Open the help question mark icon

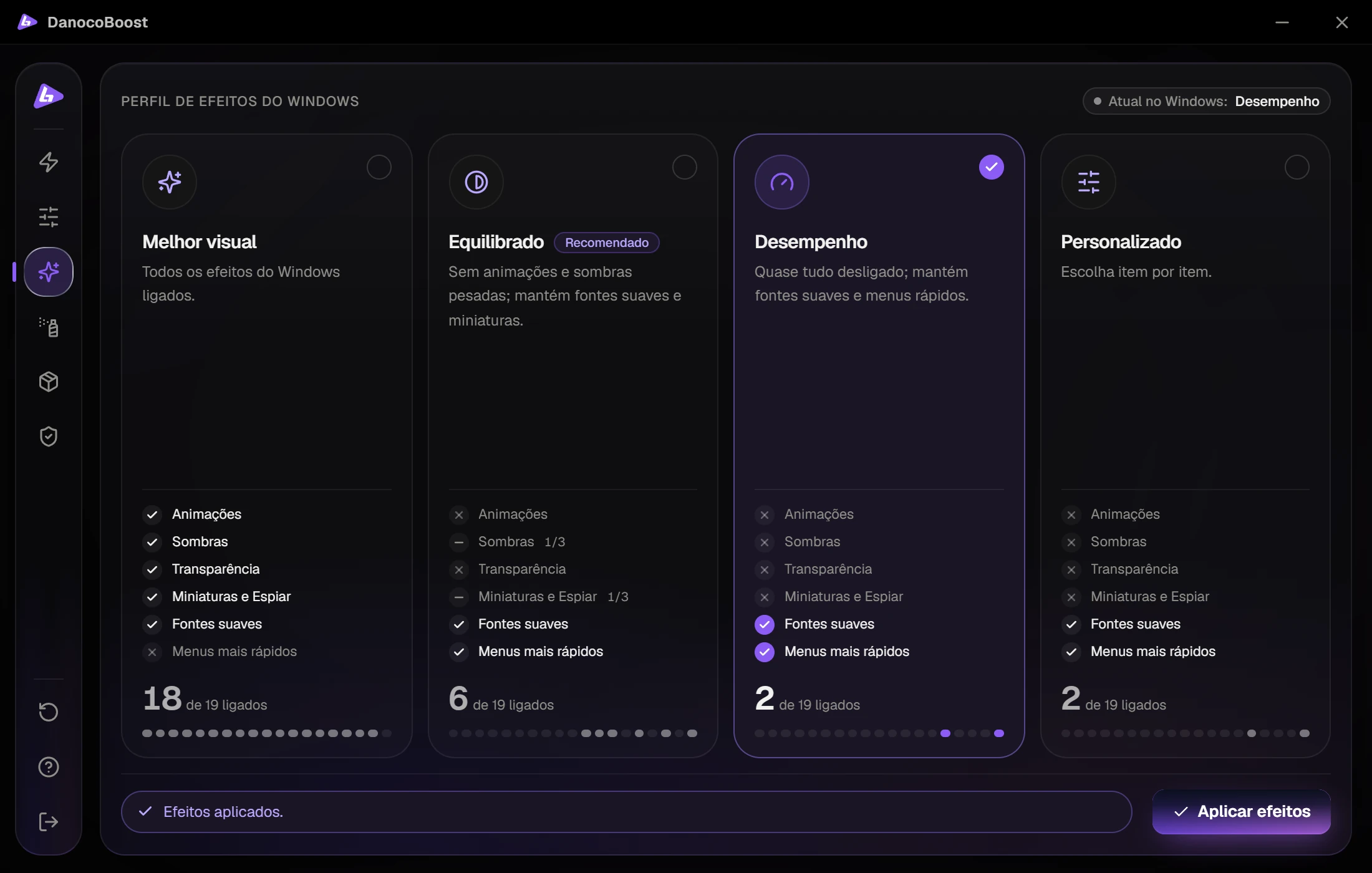pos(49,767)
